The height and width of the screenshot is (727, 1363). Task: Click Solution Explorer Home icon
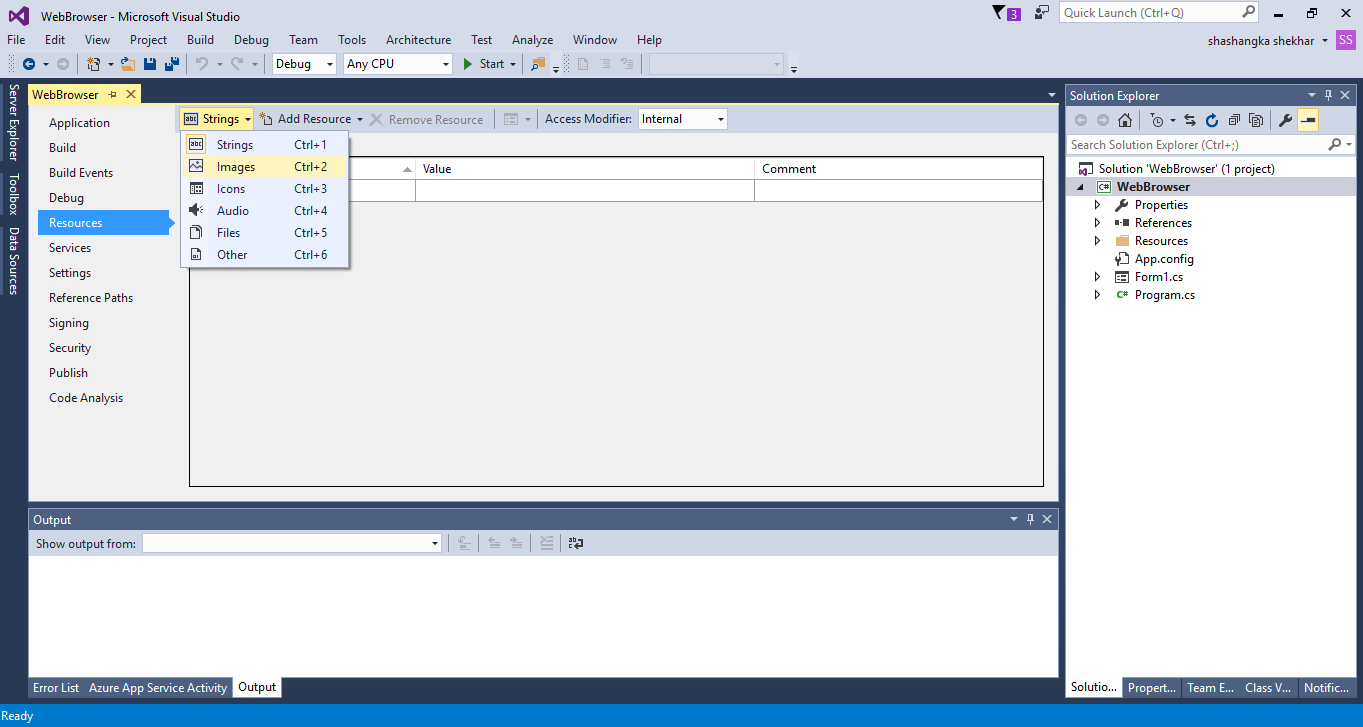1125,120
